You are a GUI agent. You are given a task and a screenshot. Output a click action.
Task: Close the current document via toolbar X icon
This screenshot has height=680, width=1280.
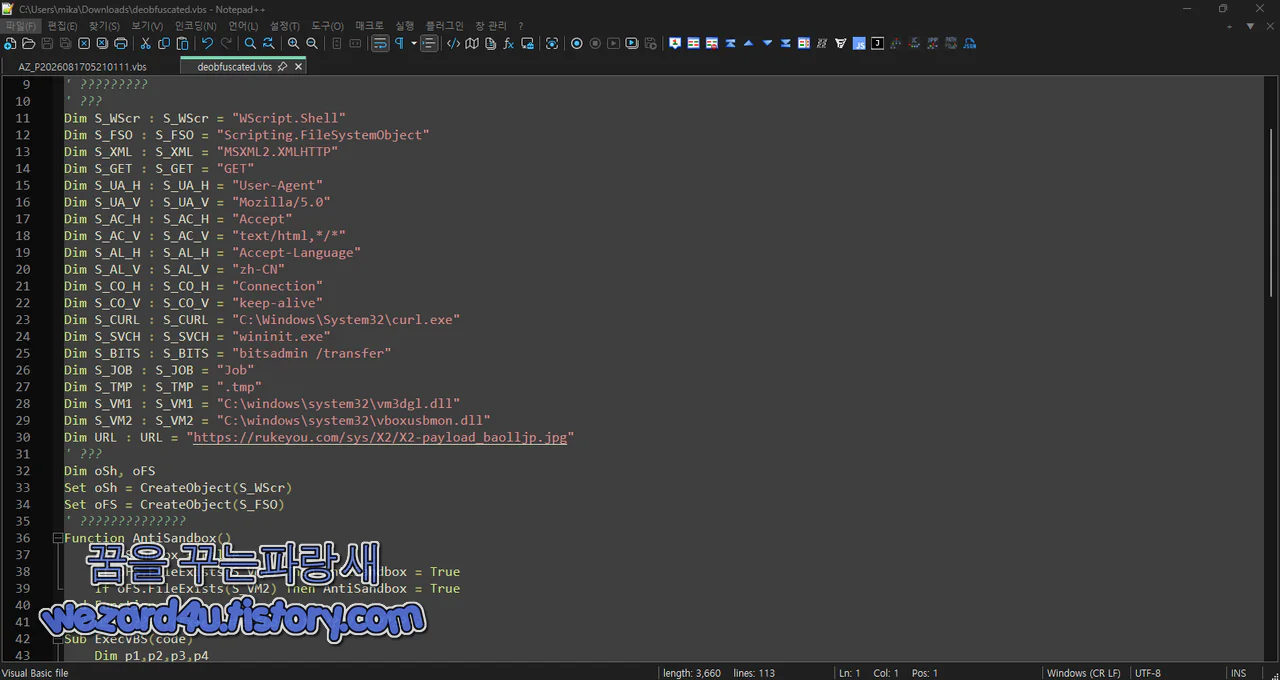point(84,43)
